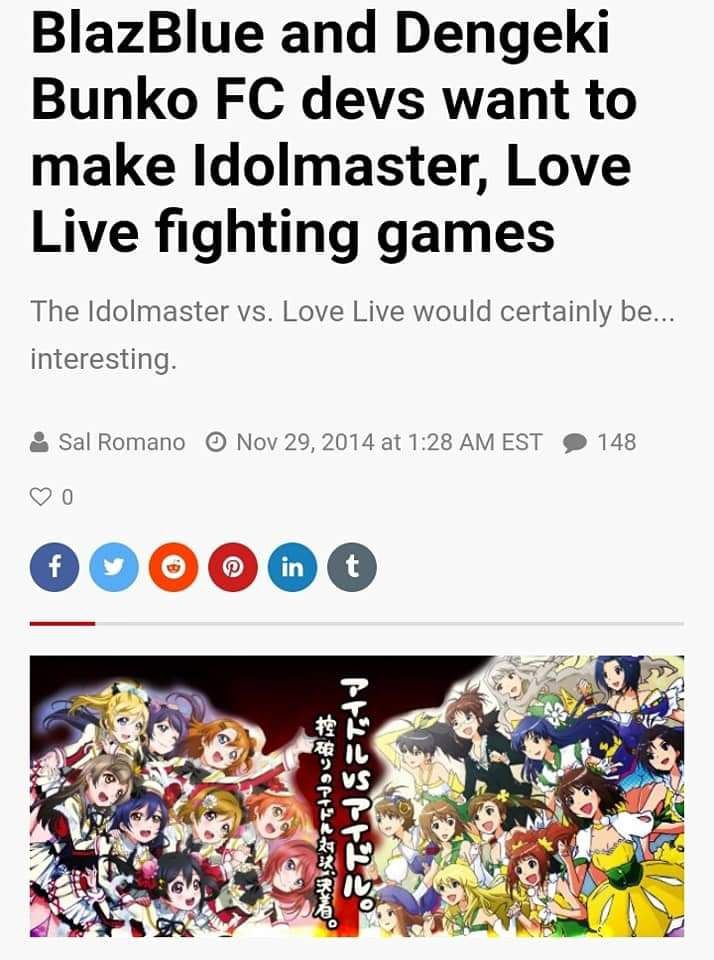Screen dimensions: 714x960
Task: Post the article to Reddit
Action: coord(173,567)
